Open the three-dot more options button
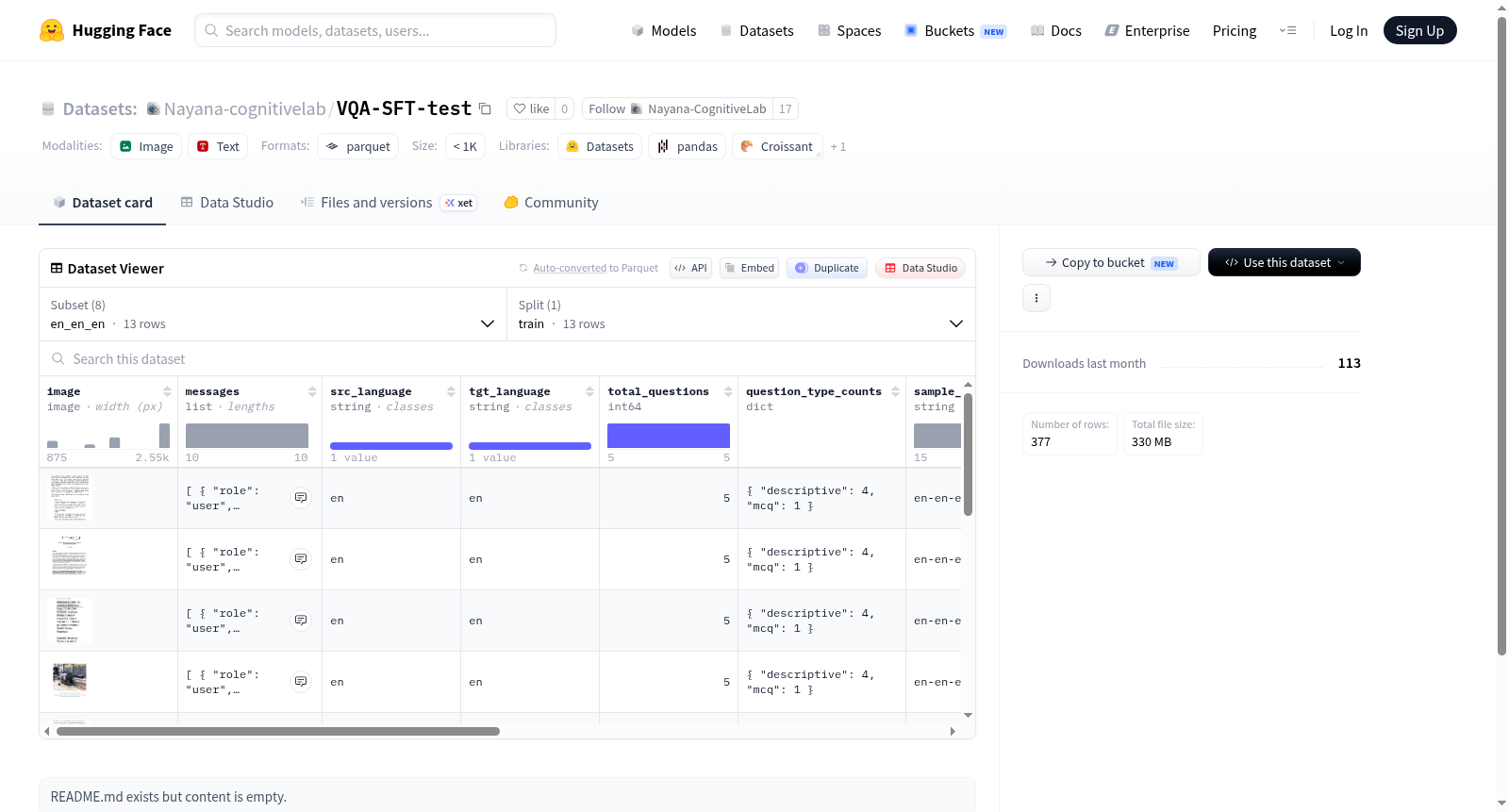The image size is (1509, 812). click(1036, 298)
